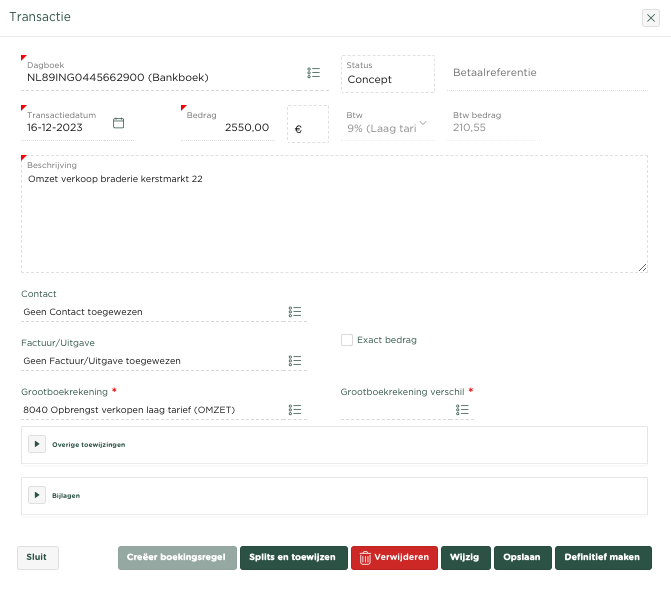Viewport: 671px width, 599px height.
Task: Click the Sluit button
Action: coord(38,557)
